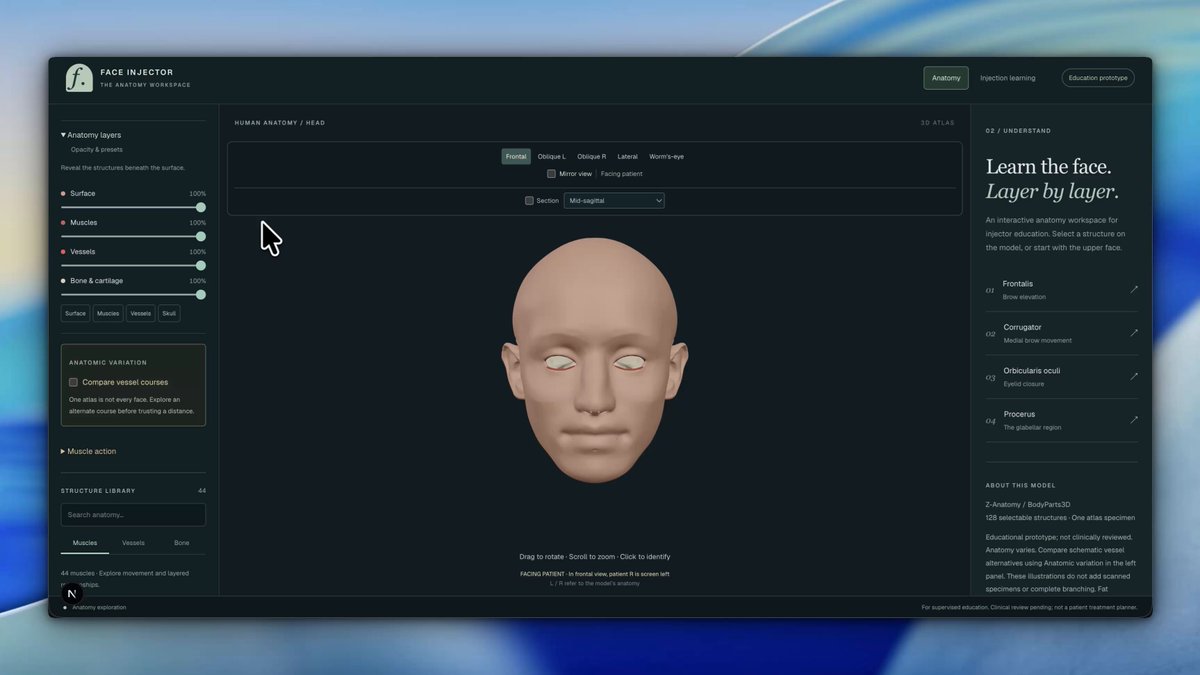Image resolution: width=1200 pixels, height=675 pixels.
Task: Select the Oblique L view
Action: [551, 156]
